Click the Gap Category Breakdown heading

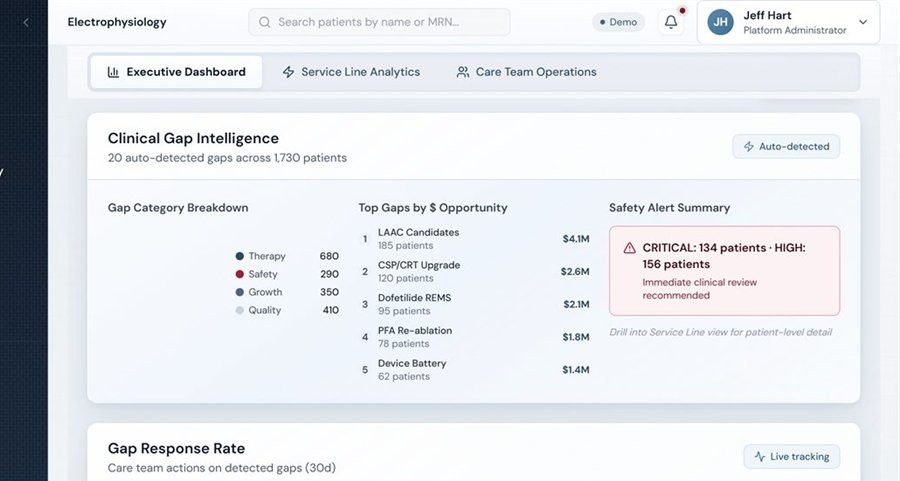click(x=178, y=208)
